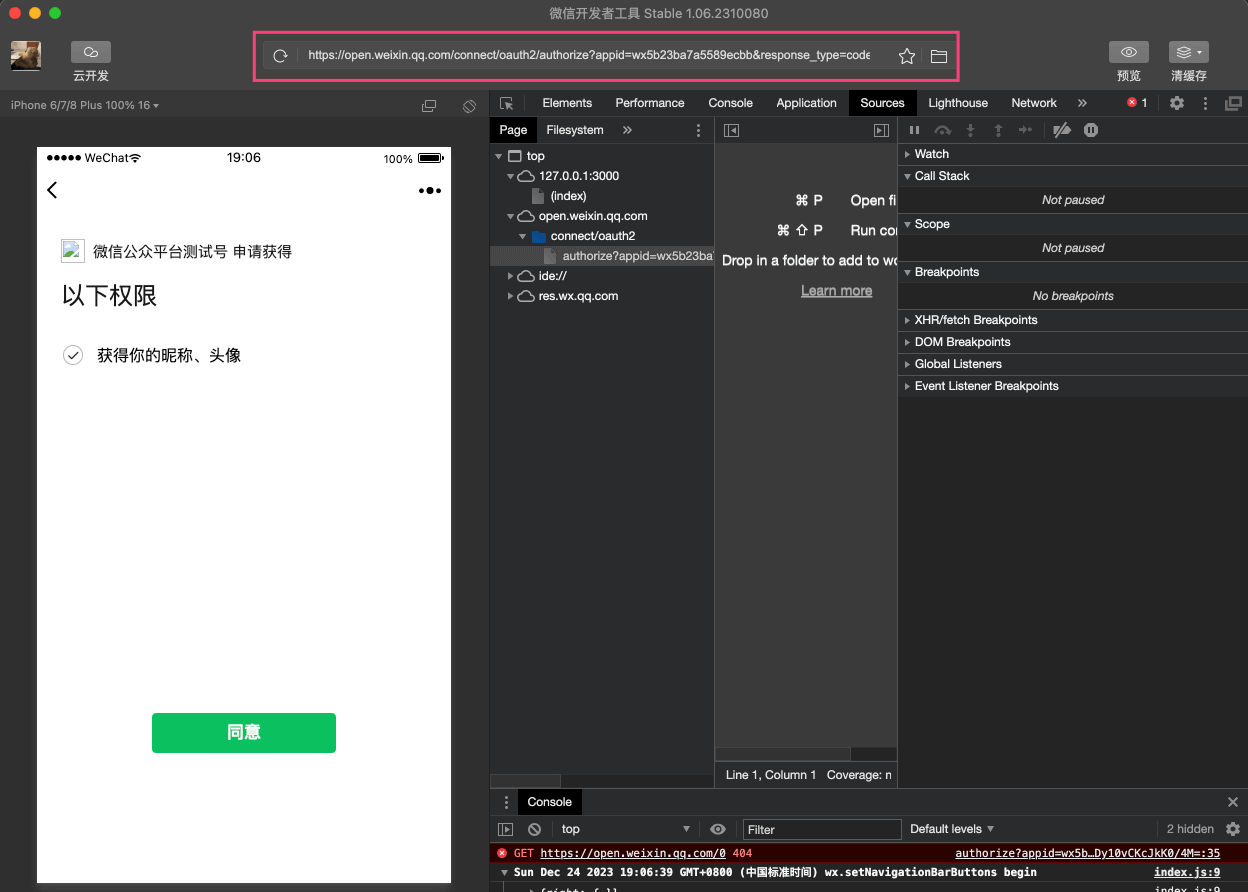This screenshot has width=1248, height=892.
Task: Collapse the 127.0.0.1:3000 tree node
Action: coord(510,176)
